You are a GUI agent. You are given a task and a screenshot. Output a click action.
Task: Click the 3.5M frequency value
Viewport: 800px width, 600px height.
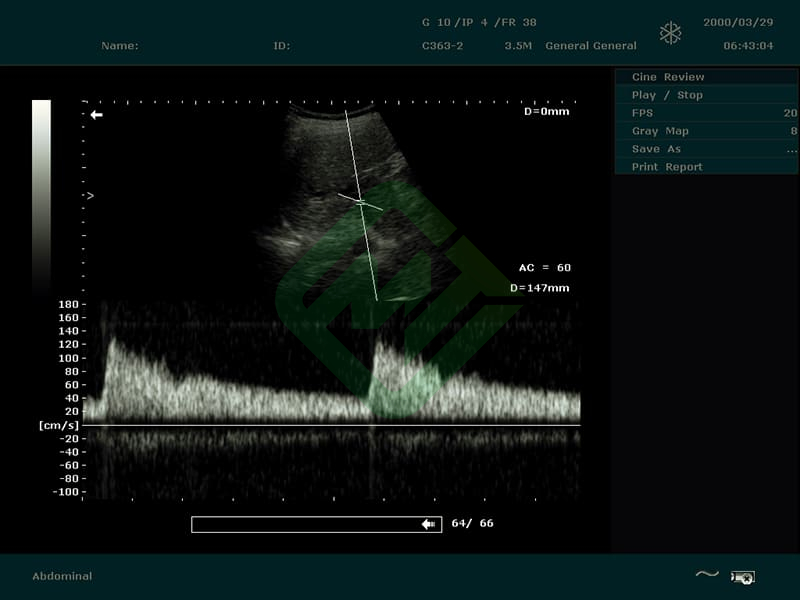click(518, 46)
